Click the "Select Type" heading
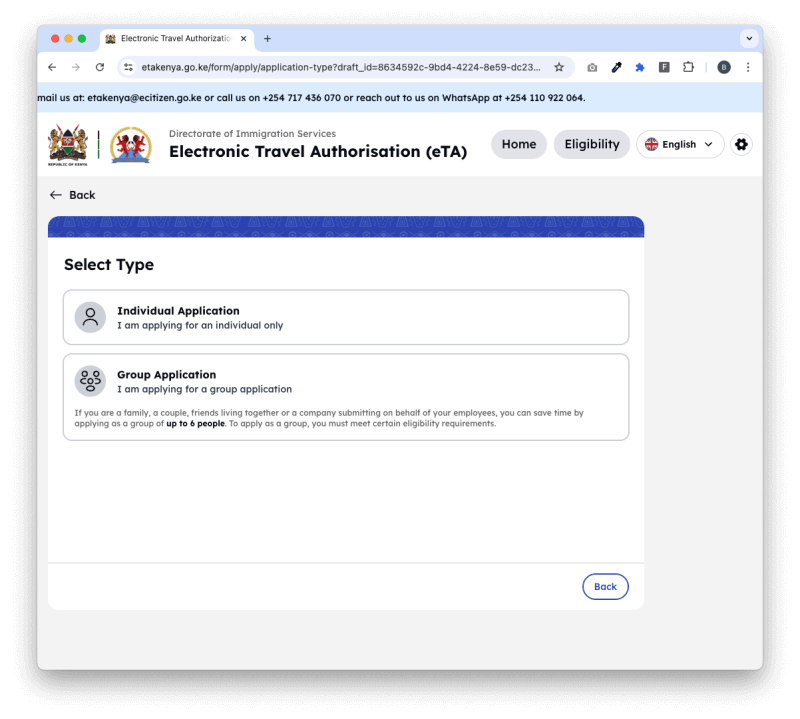 point(109,265)
